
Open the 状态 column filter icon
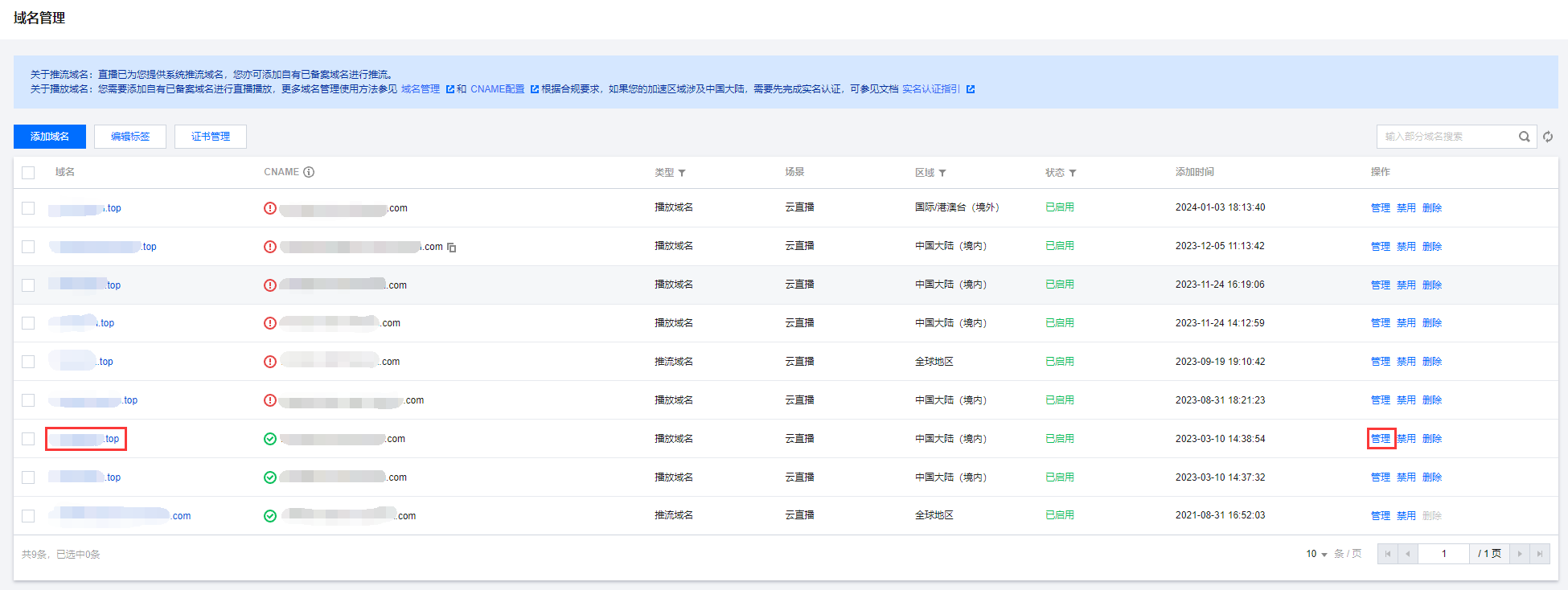pyautogui.click(x=1073, y=173)
